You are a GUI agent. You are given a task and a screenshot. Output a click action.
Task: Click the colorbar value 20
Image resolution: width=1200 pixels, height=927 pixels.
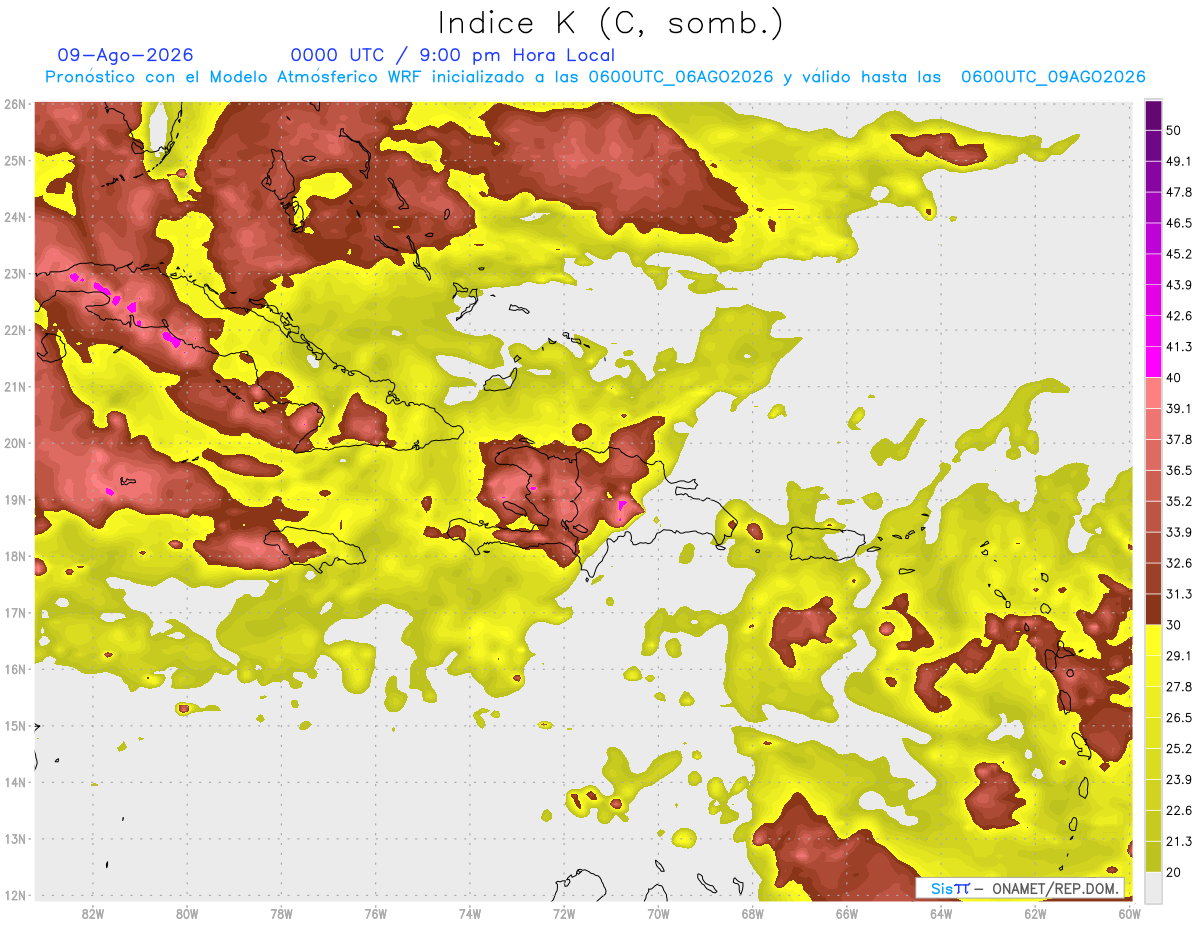1175,871
